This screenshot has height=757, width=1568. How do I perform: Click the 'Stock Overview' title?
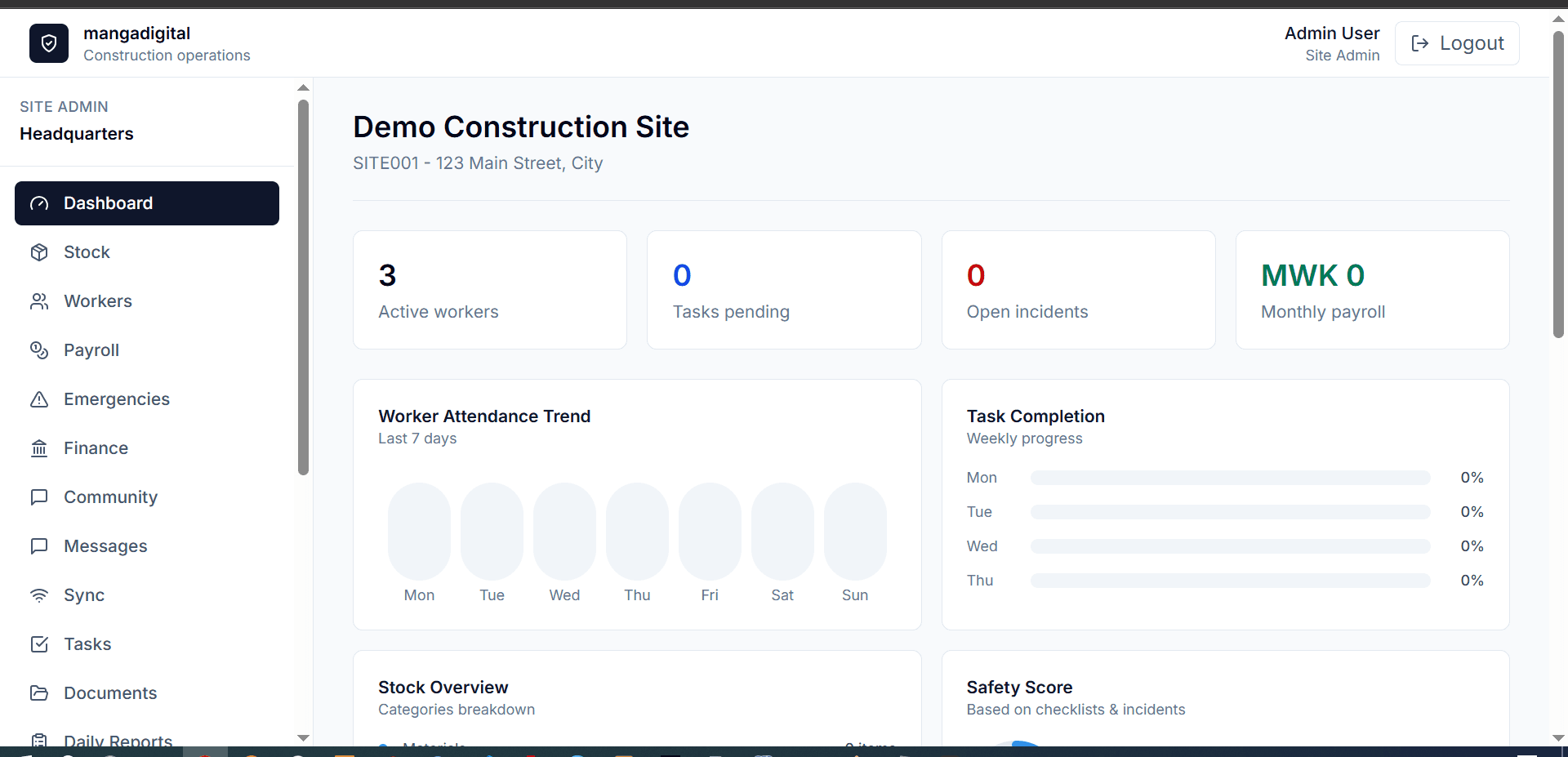pyautogui.click(x=443, y=688)
